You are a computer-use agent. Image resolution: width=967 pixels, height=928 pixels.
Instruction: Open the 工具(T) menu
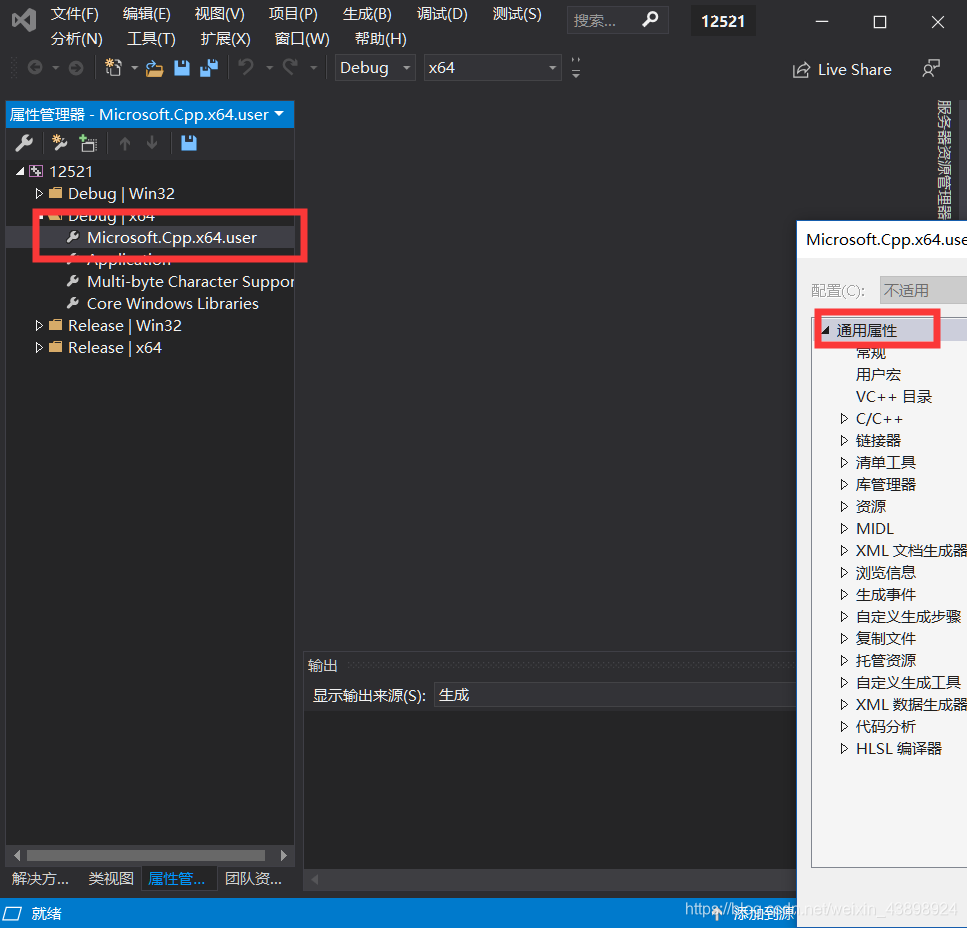tap(151, 39)
